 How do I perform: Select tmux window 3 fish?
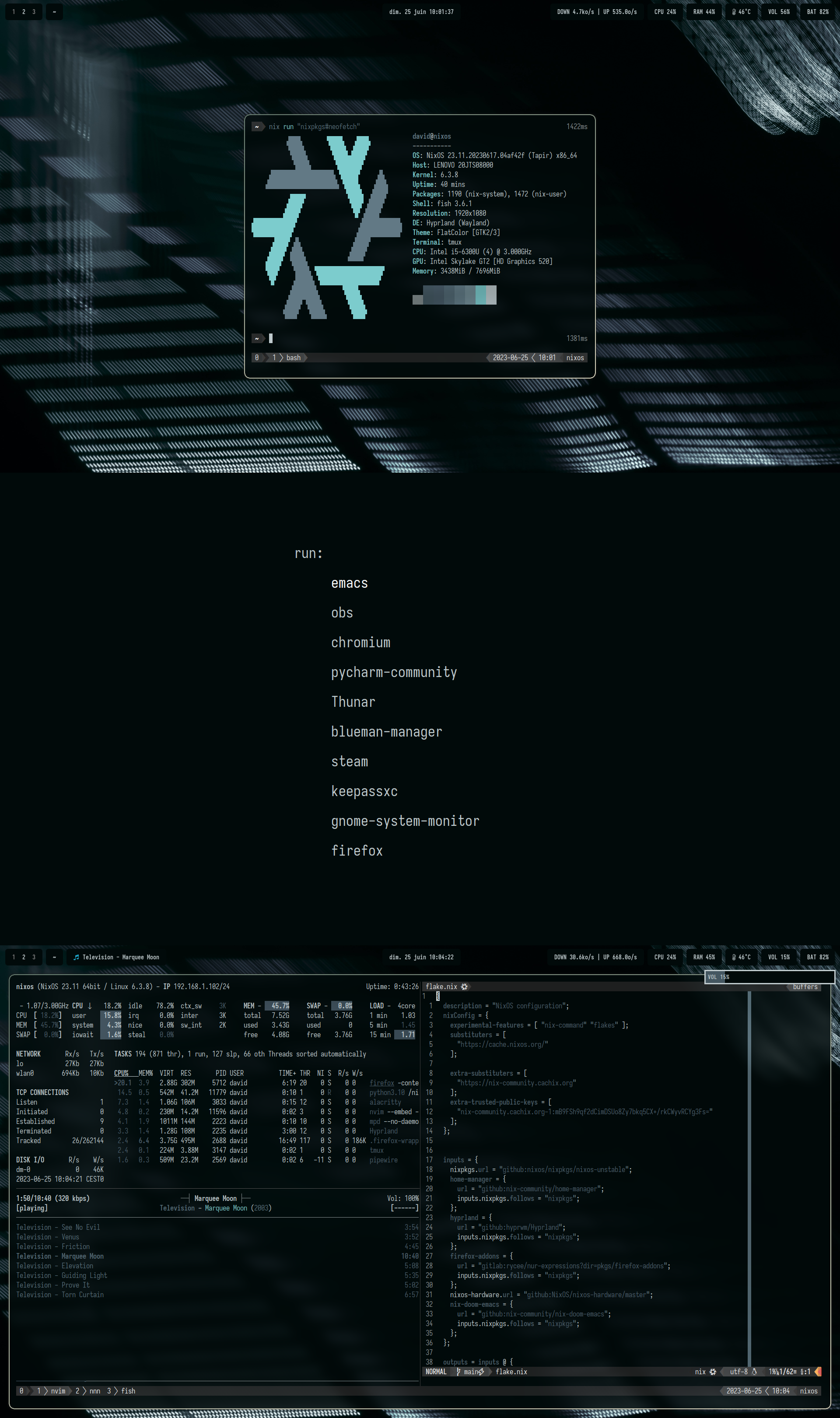tap(121, 1391)
